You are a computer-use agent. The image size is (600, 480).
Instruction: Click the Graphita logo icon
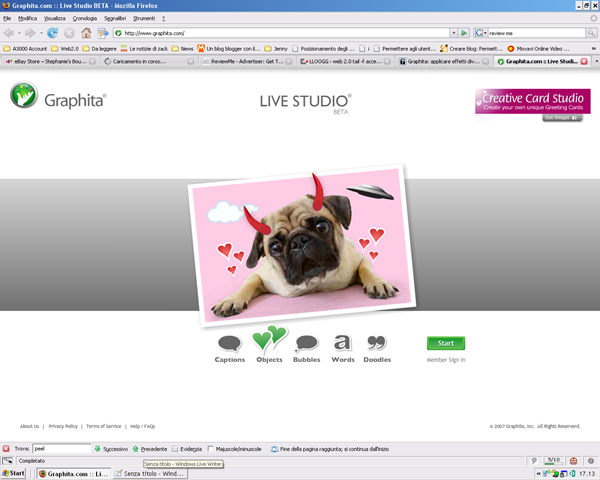click(x=24, y=95)
